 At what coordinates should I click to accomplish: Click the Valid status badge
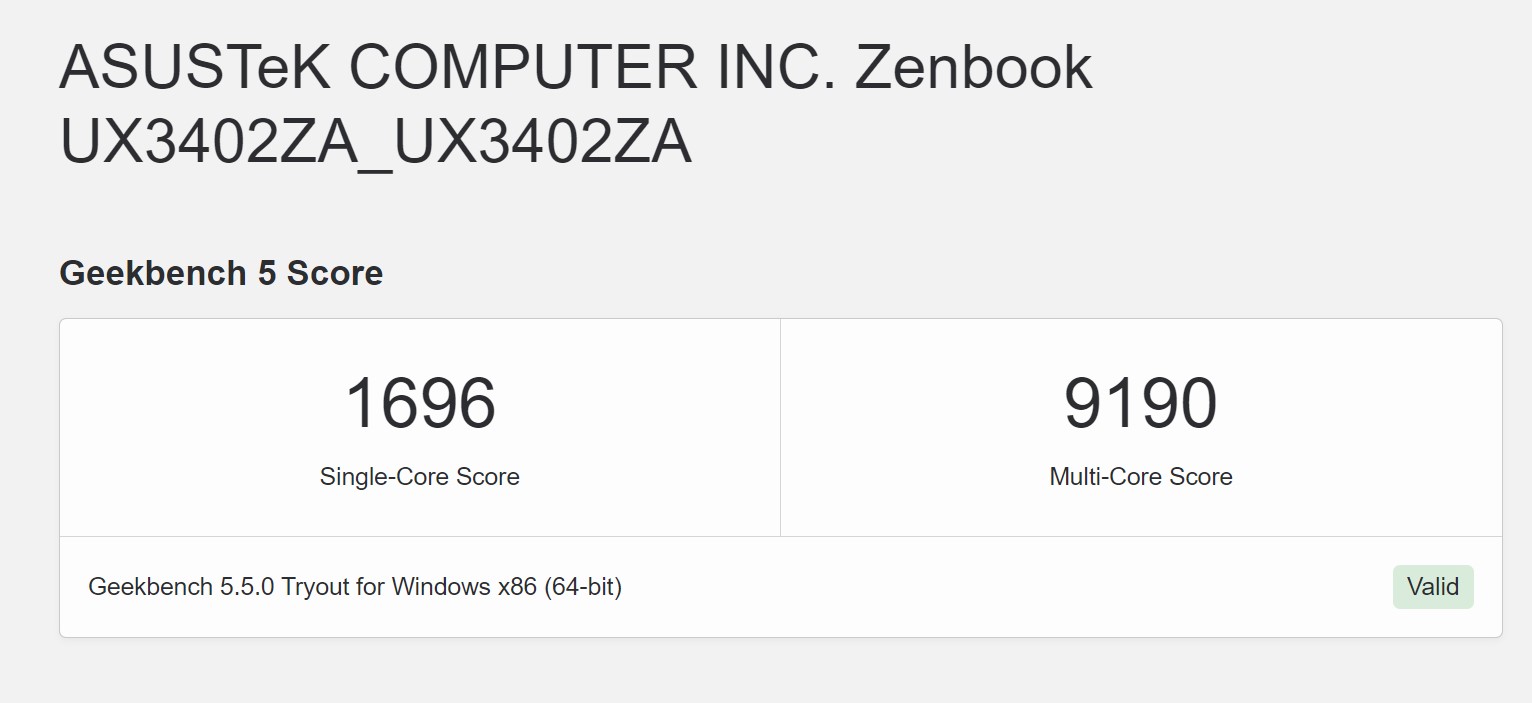(x=1433, y=587)
